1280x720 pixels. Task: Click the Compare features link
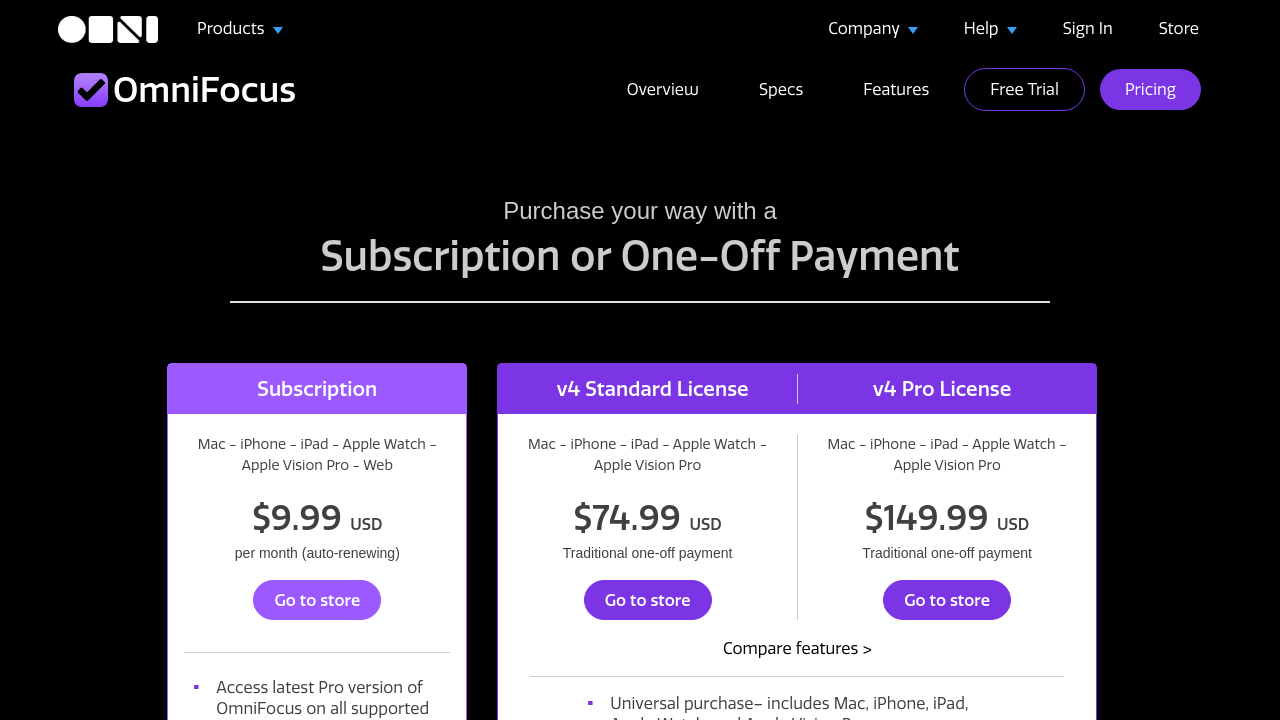(x=797, y=649)
